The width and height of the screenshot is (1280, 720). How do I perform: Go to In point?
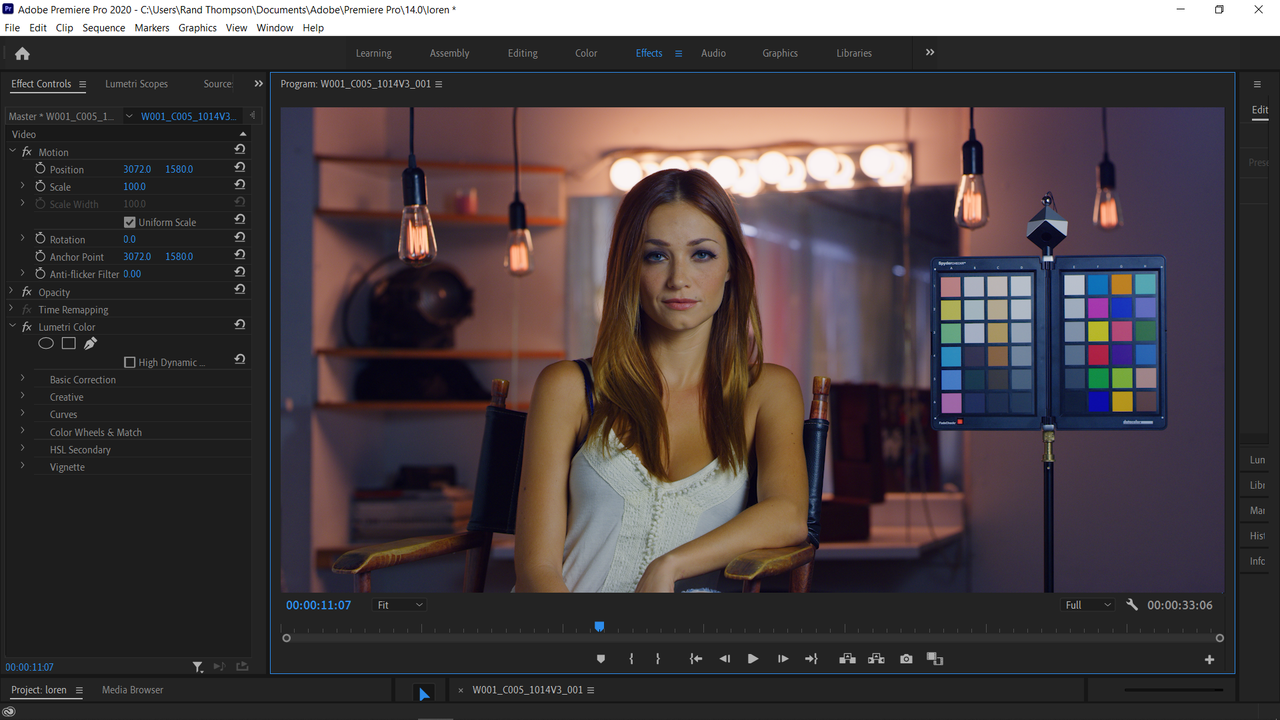click(x=696, y=659)
